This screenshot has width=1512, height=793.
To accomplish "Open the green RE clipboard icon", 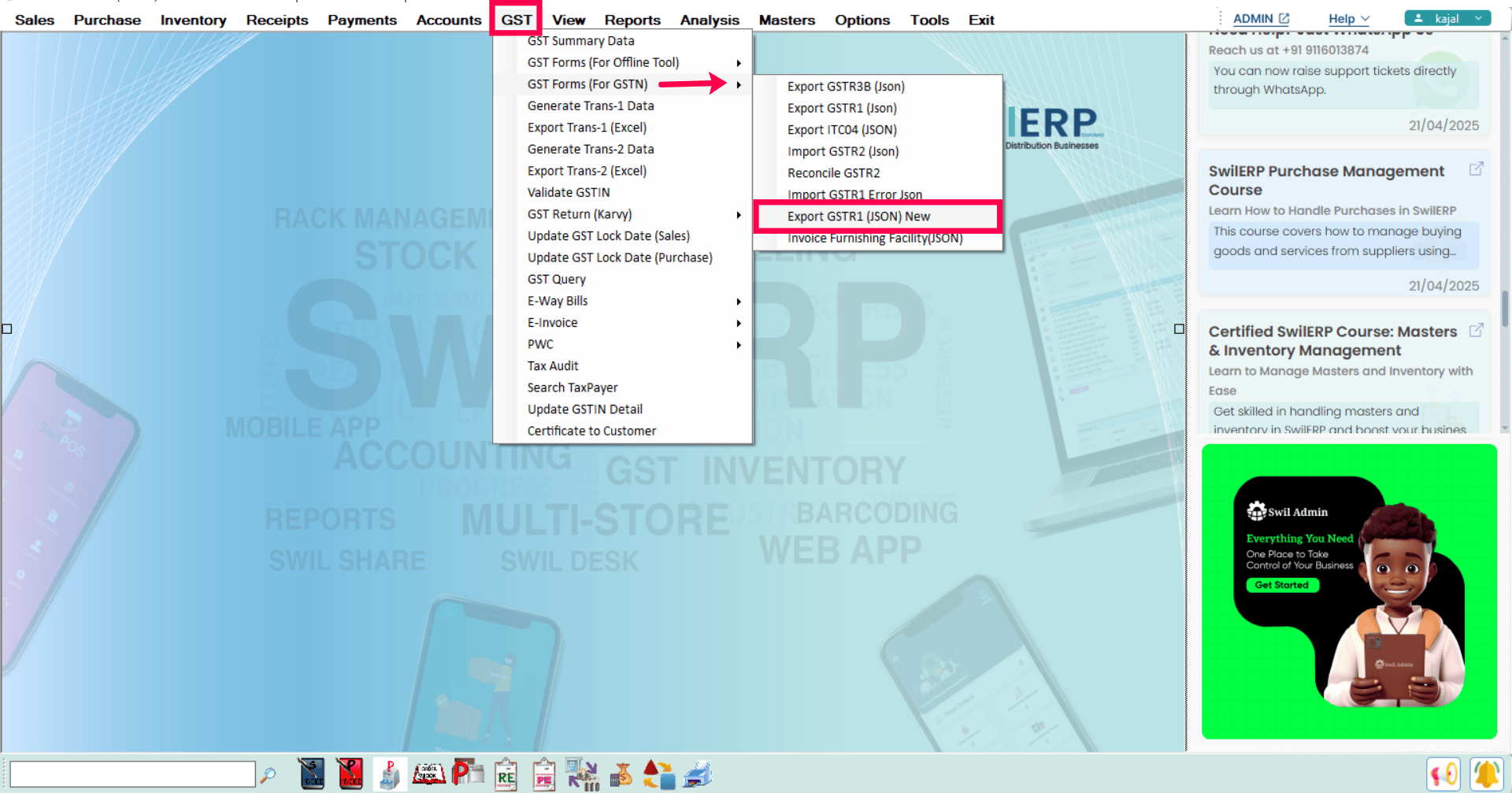I will click(506, 775).
